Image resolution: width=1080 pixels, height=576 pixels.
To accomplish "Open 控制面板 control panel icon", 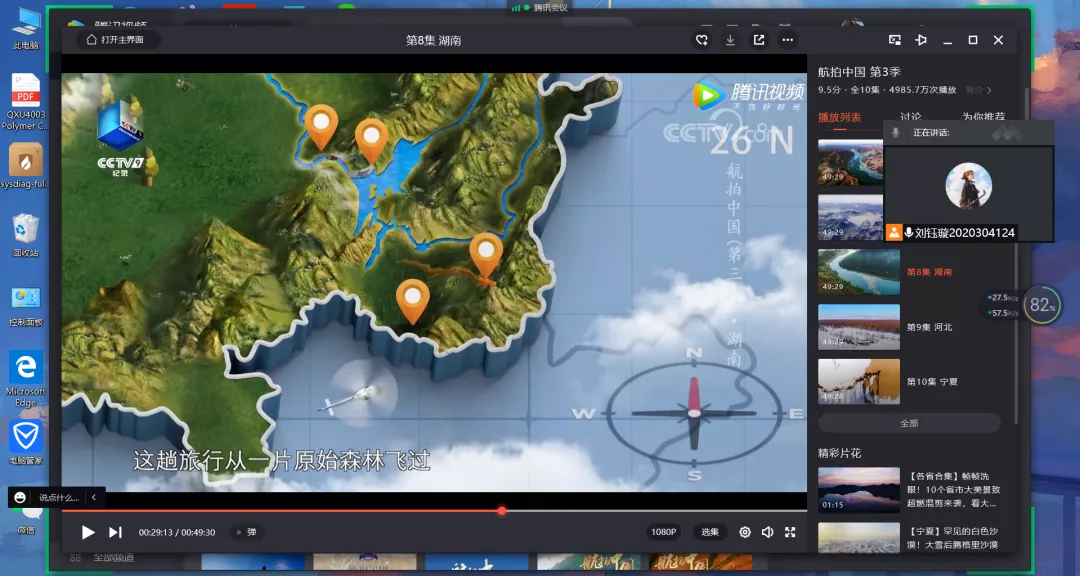I will click(25, 306).
